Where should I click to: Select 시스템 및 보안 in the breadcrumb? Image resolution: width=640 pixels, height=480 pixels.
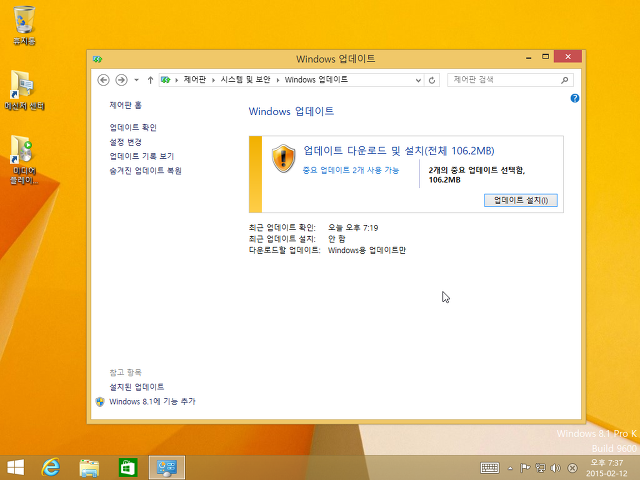[245, 80]
